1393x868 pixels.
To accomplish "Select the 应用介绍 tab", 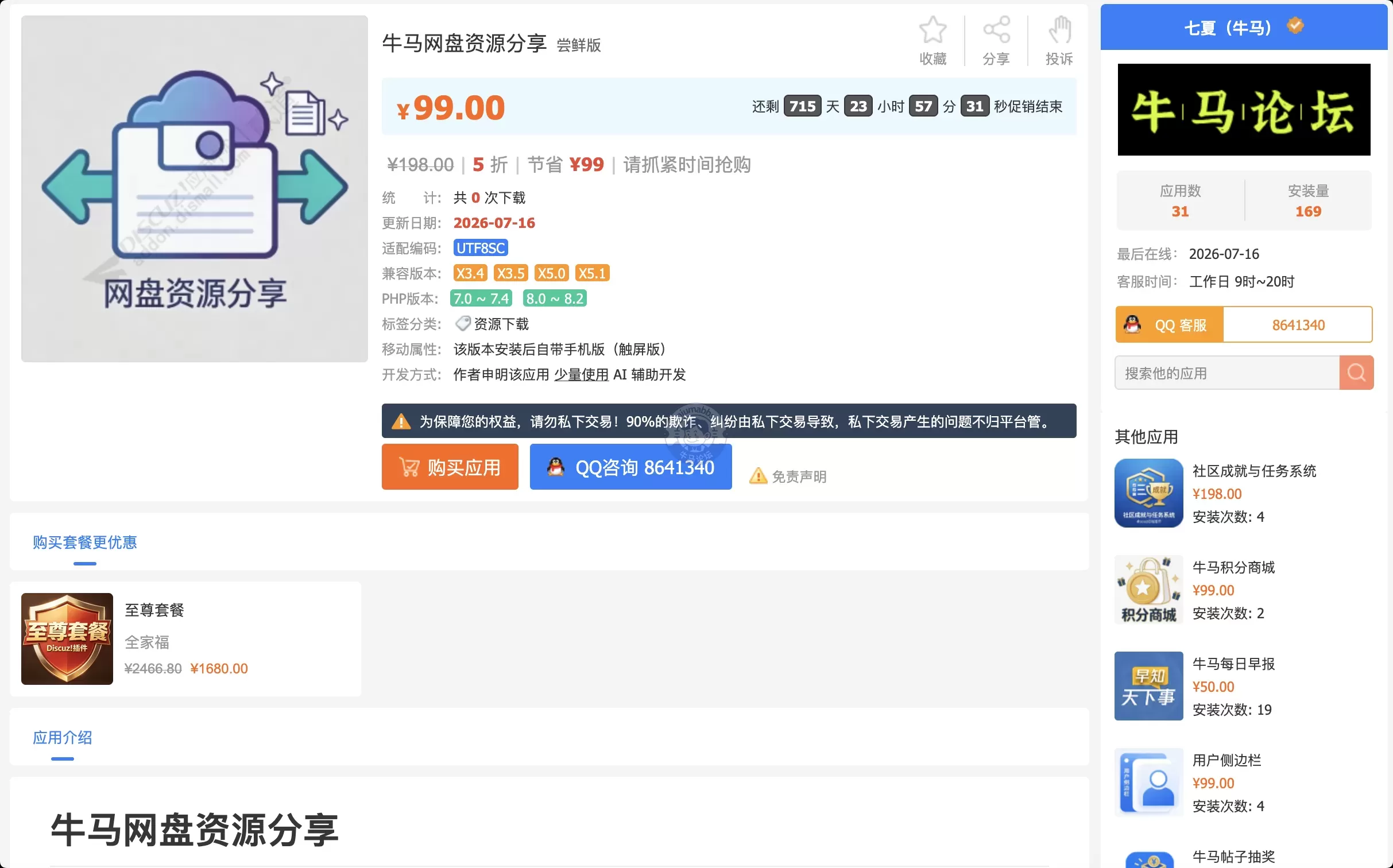I will (63, 737).
